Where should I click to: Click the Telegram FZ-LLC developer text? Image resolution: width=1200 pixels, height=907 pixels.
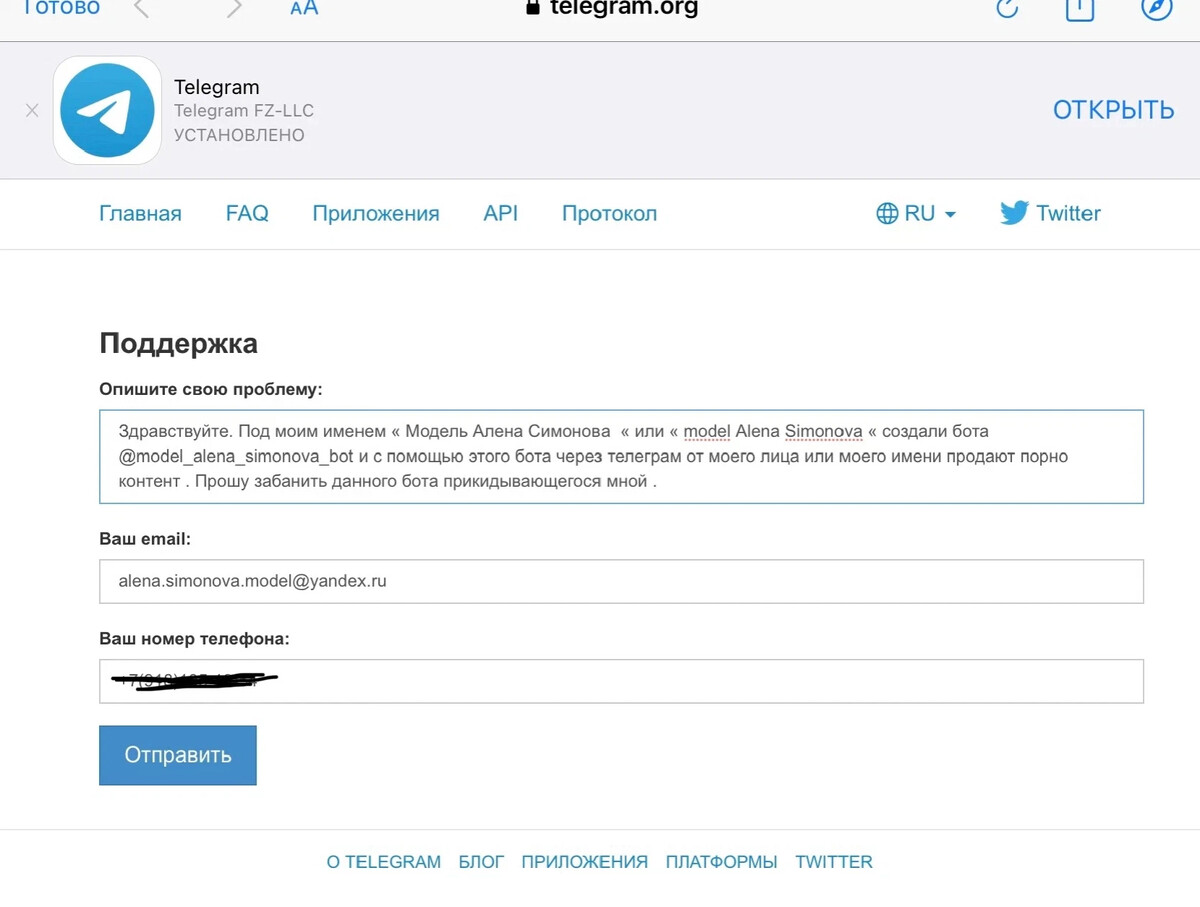pos(244,111)
